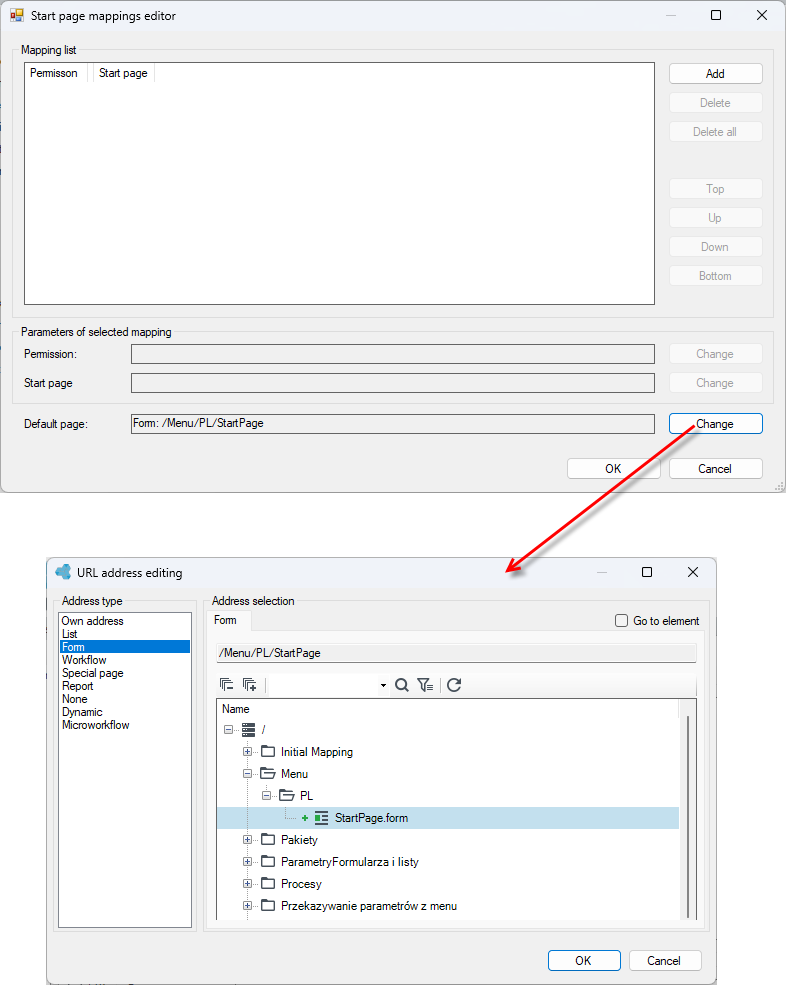Select the Initial Mapping row label
The height and width of the screenshot is (988, 786).
point(317,752)
